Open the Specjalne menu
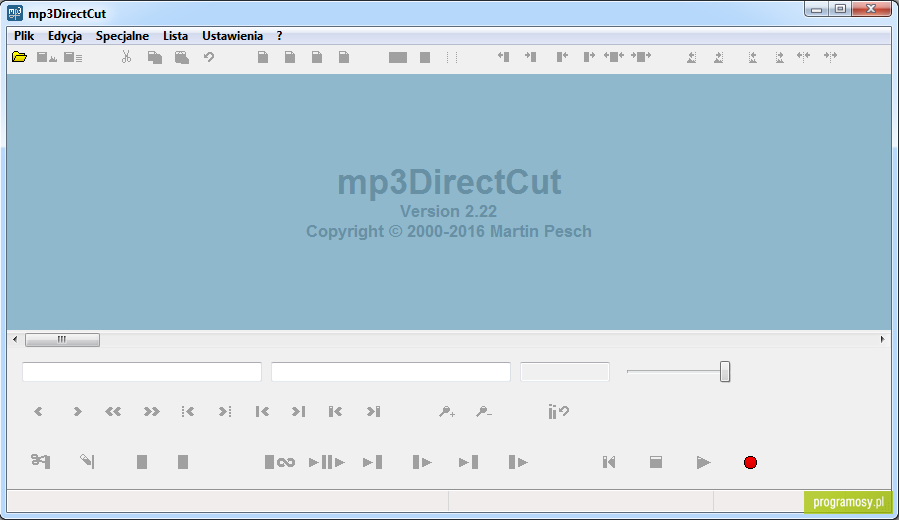Image resolution: width=899 pixels, height=520 pixels. (122, 36)
